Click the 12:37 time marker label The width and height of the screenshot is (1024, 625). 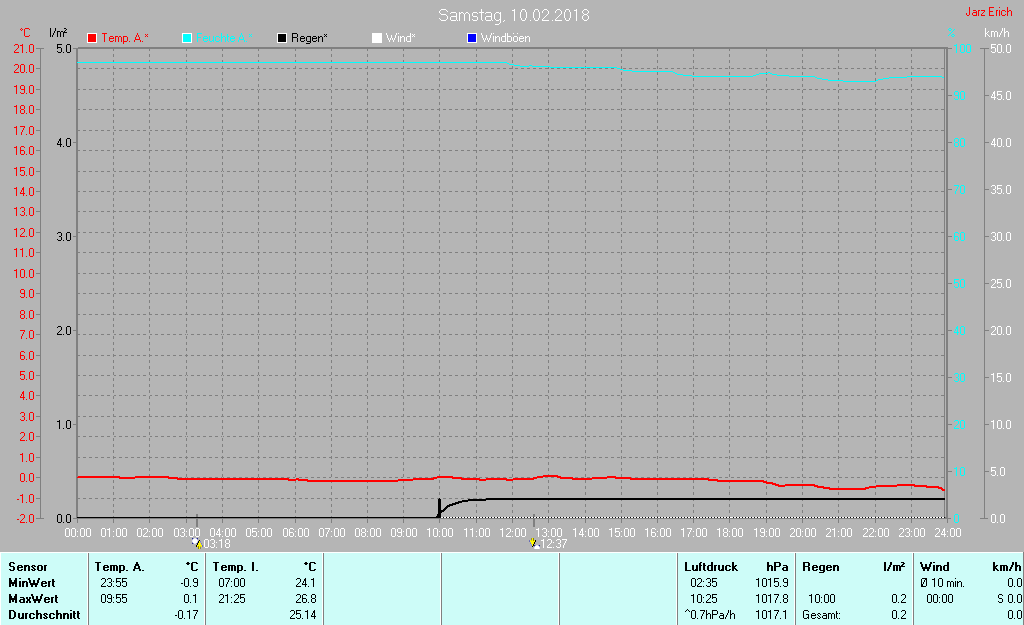(553, 543)
